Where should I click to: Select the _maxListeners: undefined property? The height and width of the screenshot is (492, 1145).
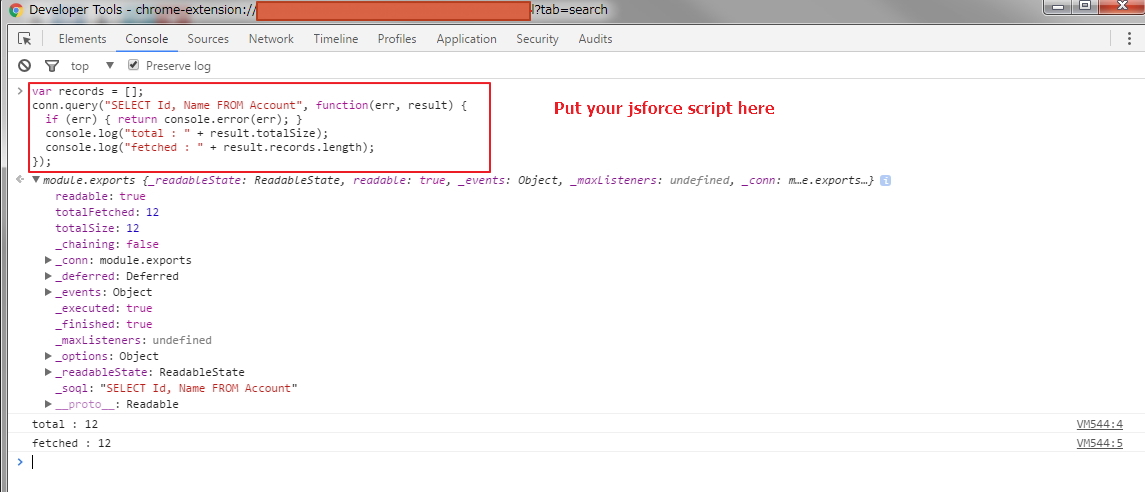[x=134, y=340]
